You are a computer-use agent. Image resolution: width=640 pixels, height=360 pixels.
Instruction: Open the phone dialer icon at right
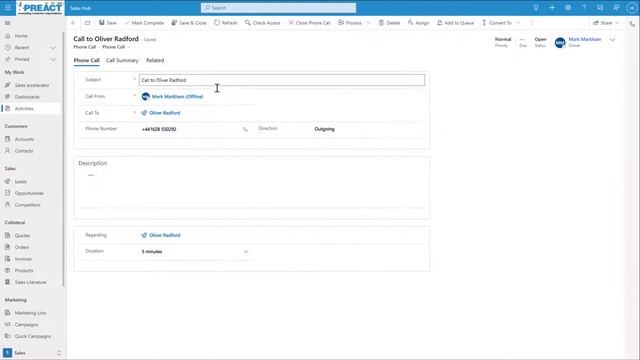pos(632,23)
